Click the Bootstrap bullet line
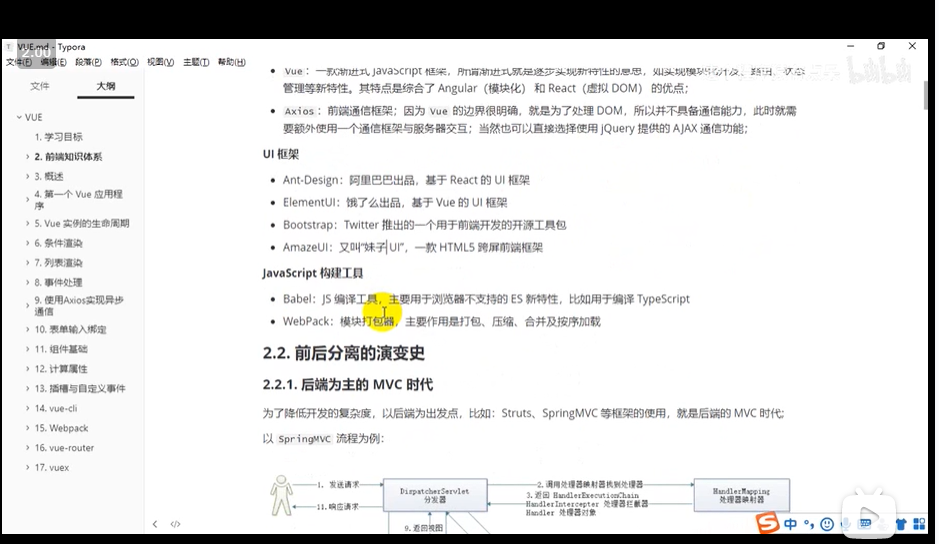Image resolution: width=939 pixels, height=544 pixels. pos(425,225)
